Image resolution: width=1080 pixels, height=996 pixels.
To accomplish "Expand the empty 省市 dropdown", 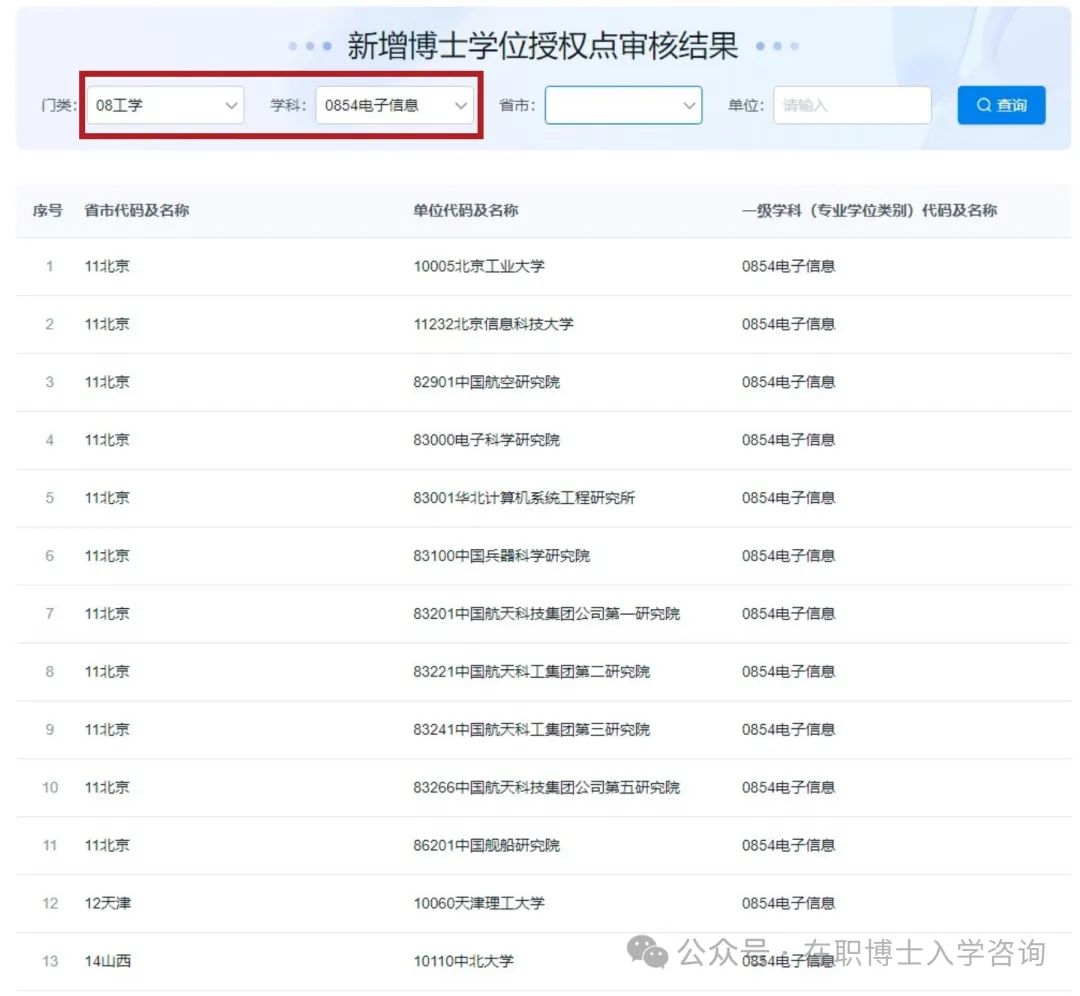I will pos(622,105).
